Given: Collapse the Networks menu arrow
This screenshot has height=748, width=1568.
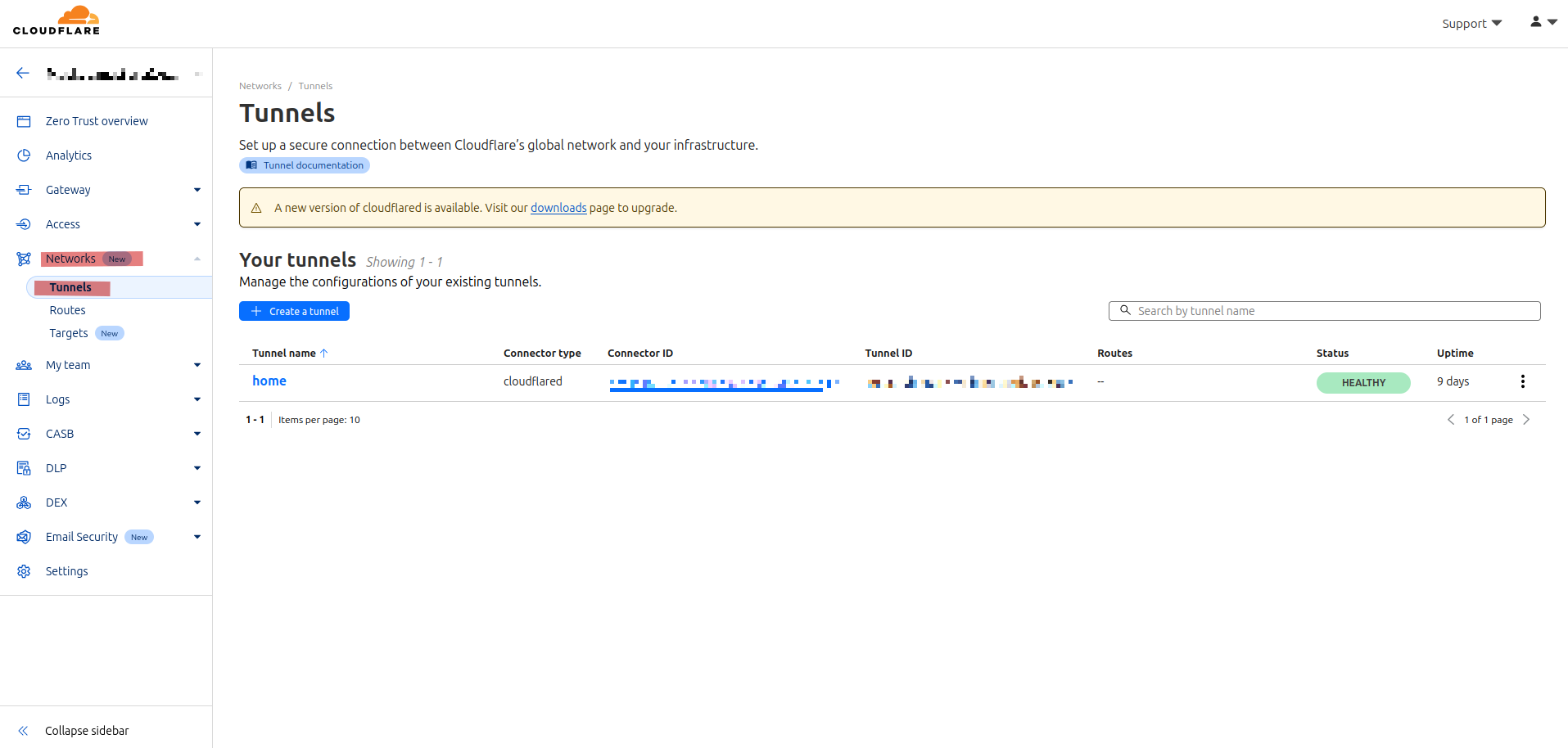Looking at the screenshot, I should [x=197, y=259].
